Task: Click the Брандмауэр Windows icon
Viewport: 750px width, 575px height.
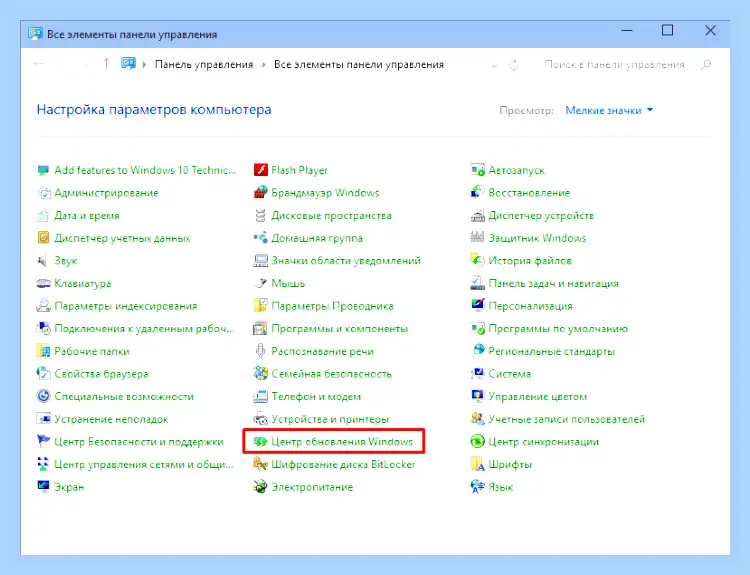Action: click(260, 192)
